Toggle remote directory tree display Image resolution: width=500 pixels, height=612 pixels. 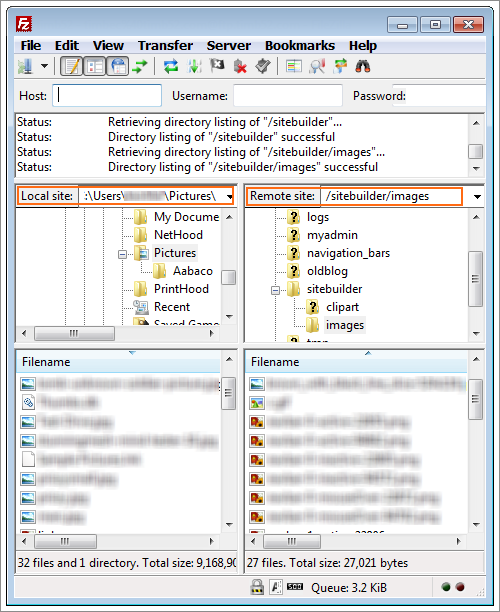pyautogui.click(x=118, y=66)
